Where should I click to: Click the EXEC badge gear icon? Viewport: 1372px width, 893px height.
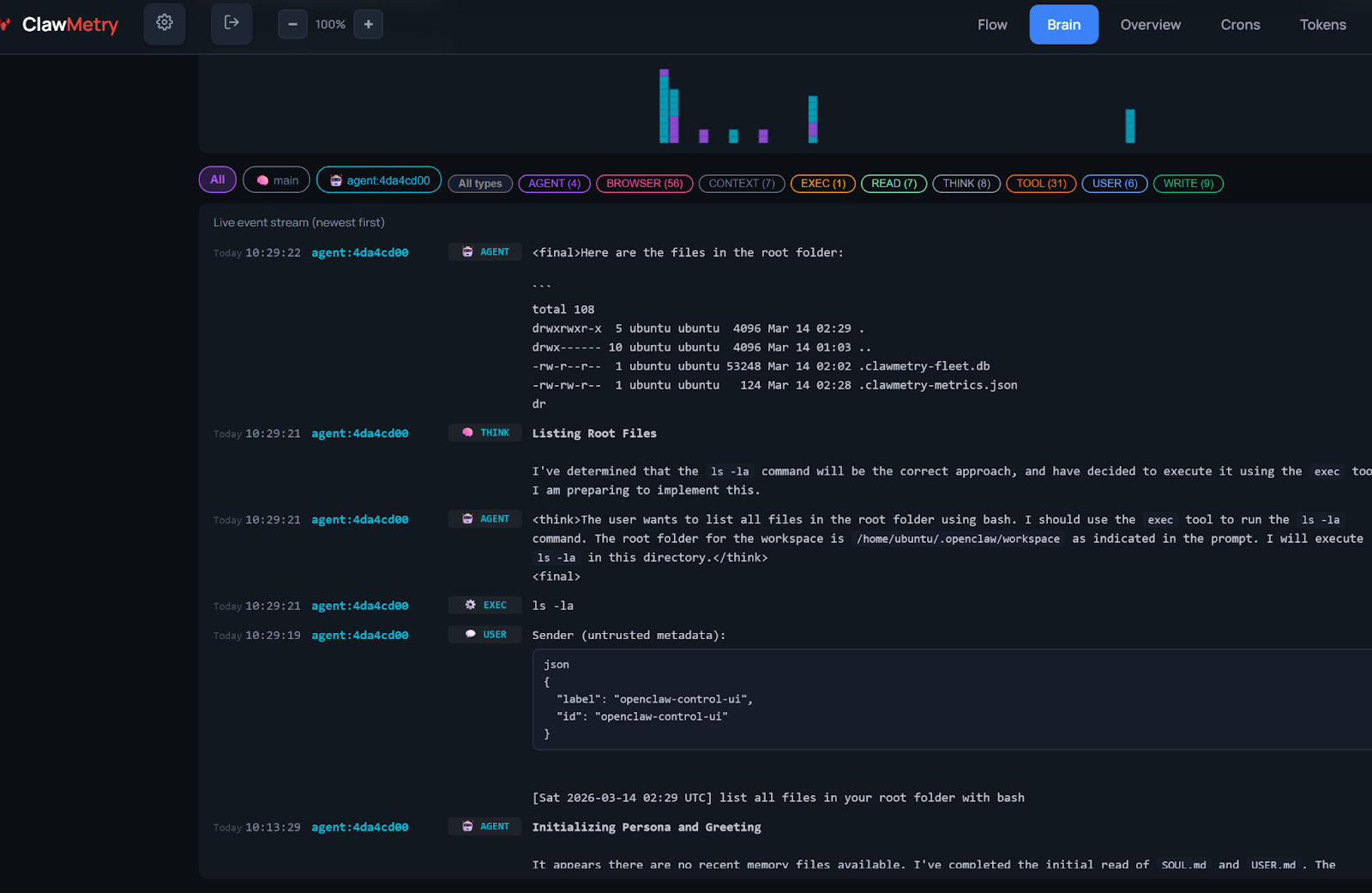(x=470, y=605)
